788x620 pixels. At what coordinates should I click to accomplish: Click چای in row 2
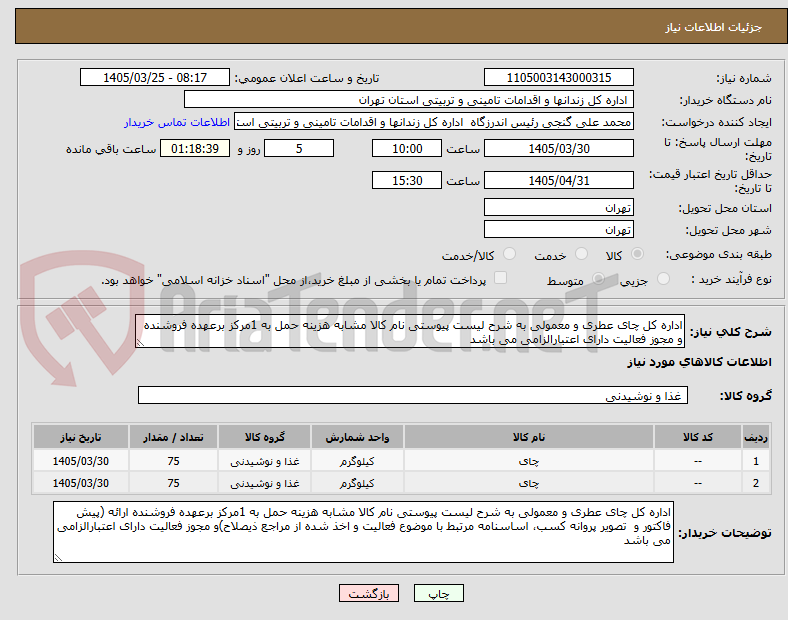[529, 483]
